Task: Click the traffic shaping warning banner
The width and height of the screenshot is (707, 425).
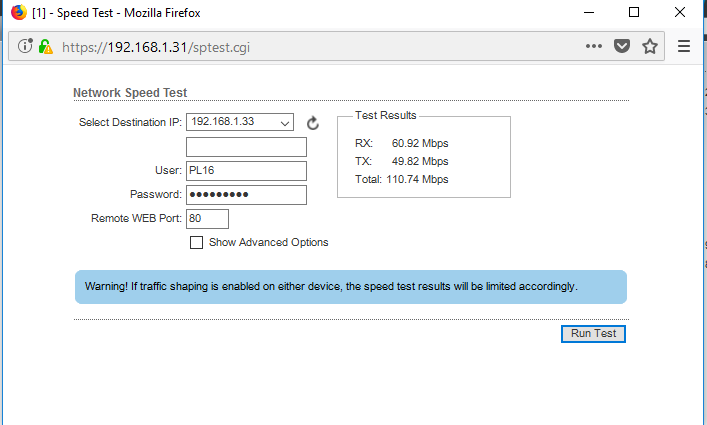Action: (350, 286)
